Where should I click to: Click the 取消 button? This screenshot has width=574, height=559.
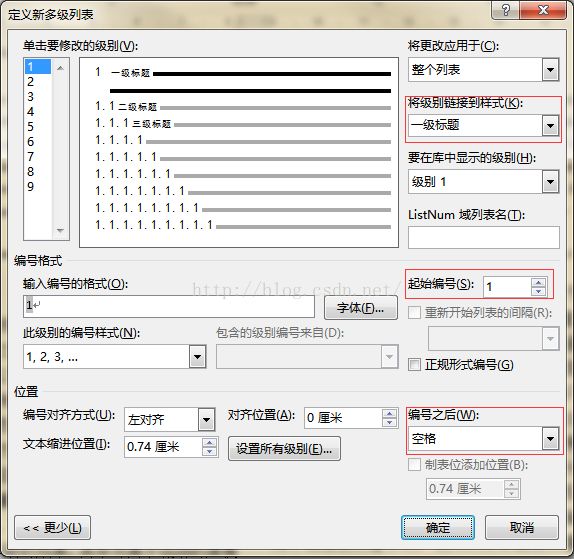pyautogui.click(x=522, y=528)
